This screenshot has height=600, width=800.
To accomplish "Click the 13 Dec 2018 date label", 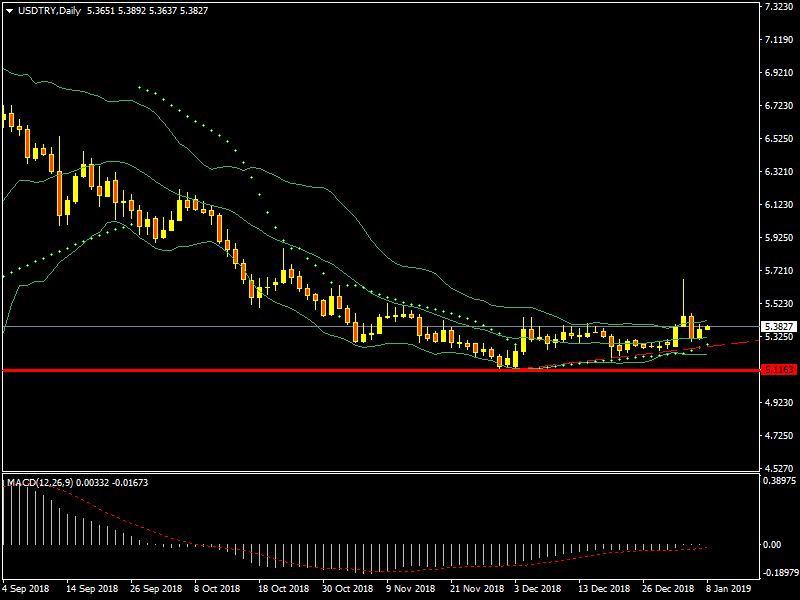I will pyautogui.click(x=606, y=589).
